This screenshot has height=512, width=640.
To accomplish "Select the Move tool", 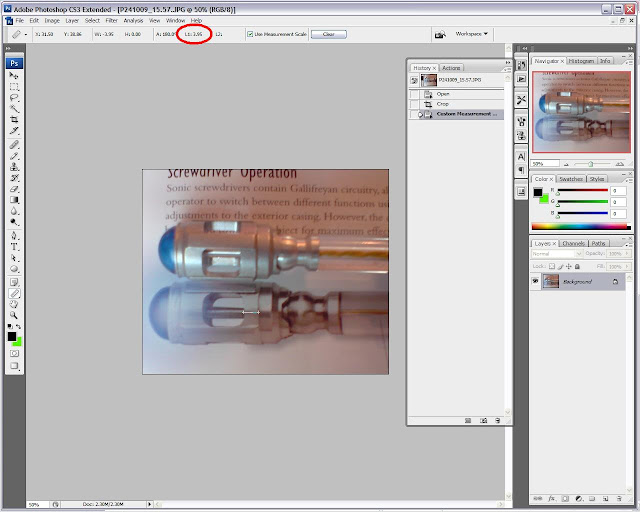I will pos(14,76).
